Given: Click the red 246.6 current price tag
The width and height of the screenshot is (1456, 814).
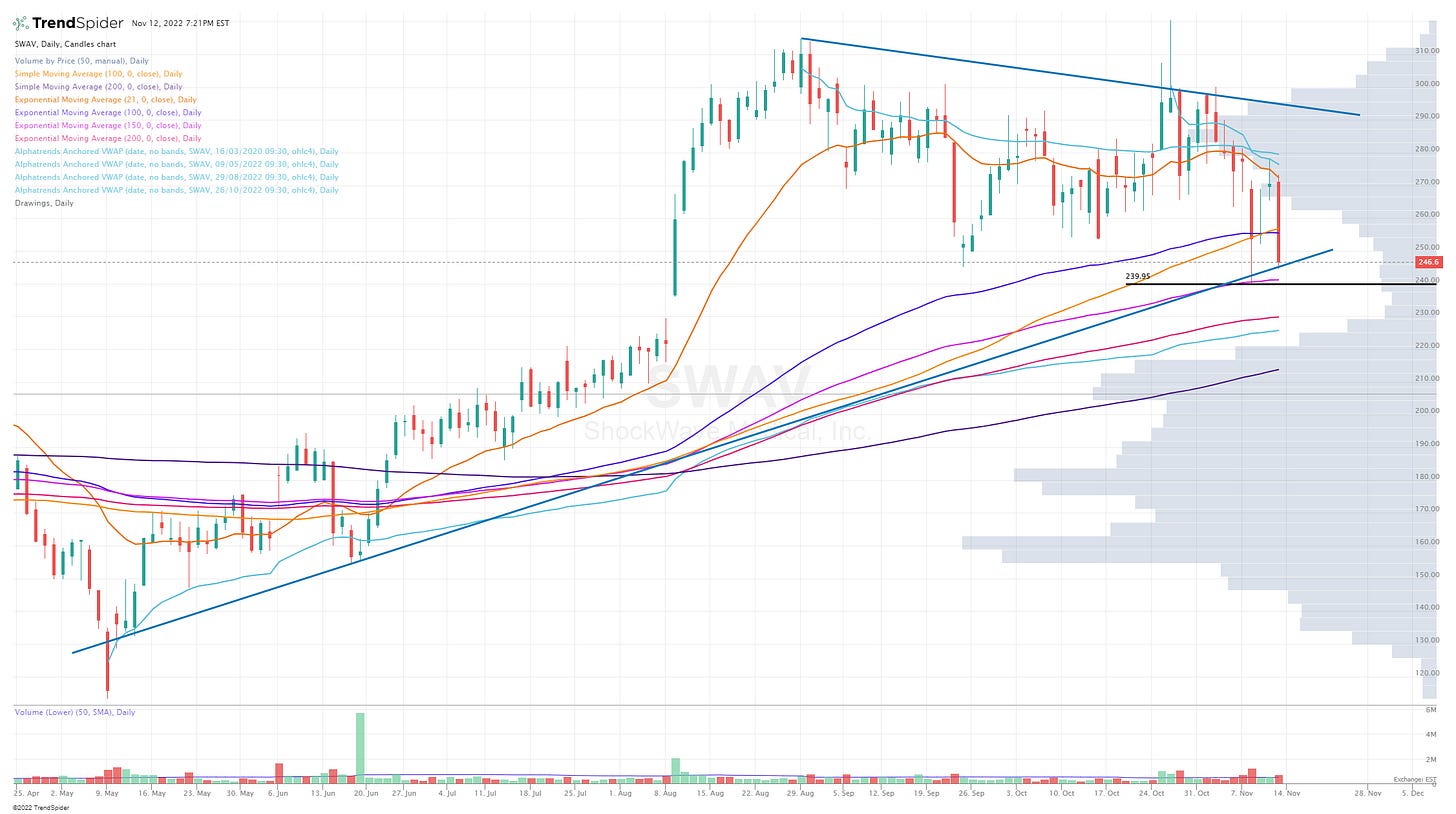Looking at the screenshot, I should [x=1428, y=262].
